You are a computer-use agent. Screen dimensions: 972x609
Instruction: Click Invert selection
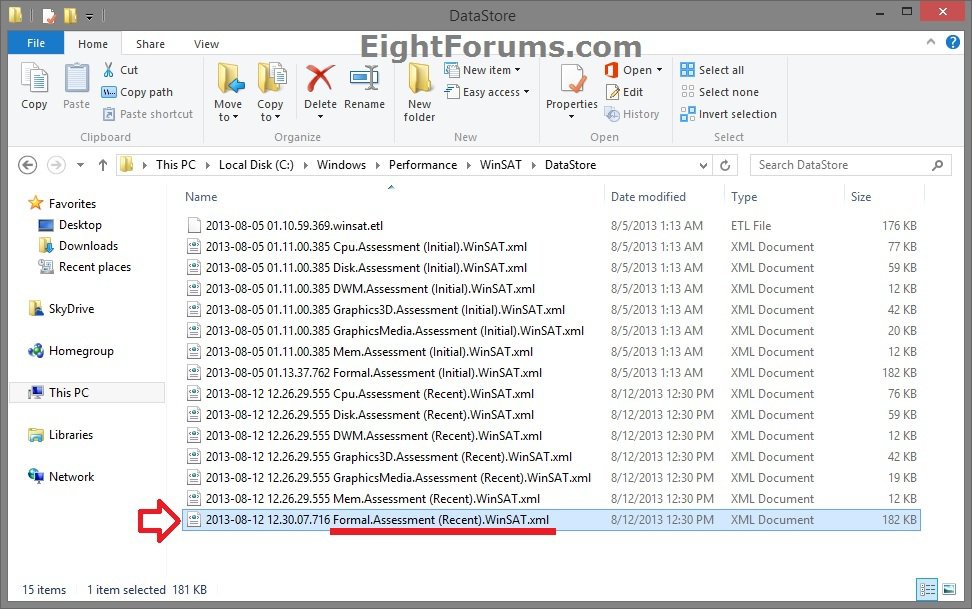(x=728, y=114)
